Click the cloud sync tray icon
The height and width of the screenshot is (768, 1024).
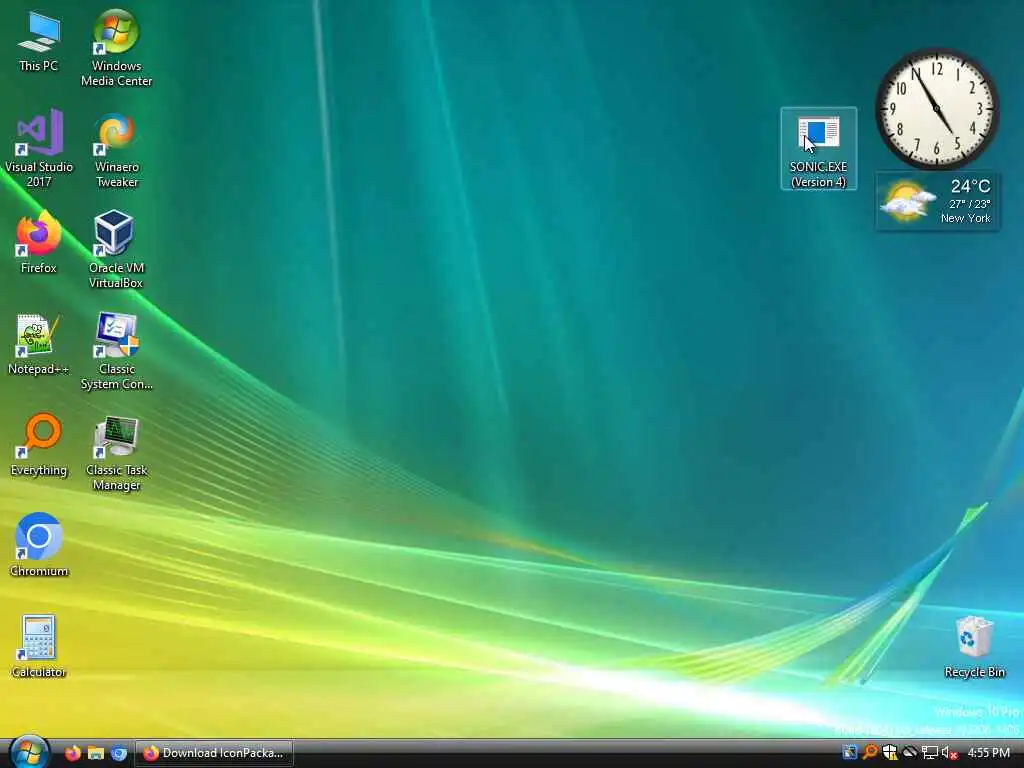tap(910, 752)
